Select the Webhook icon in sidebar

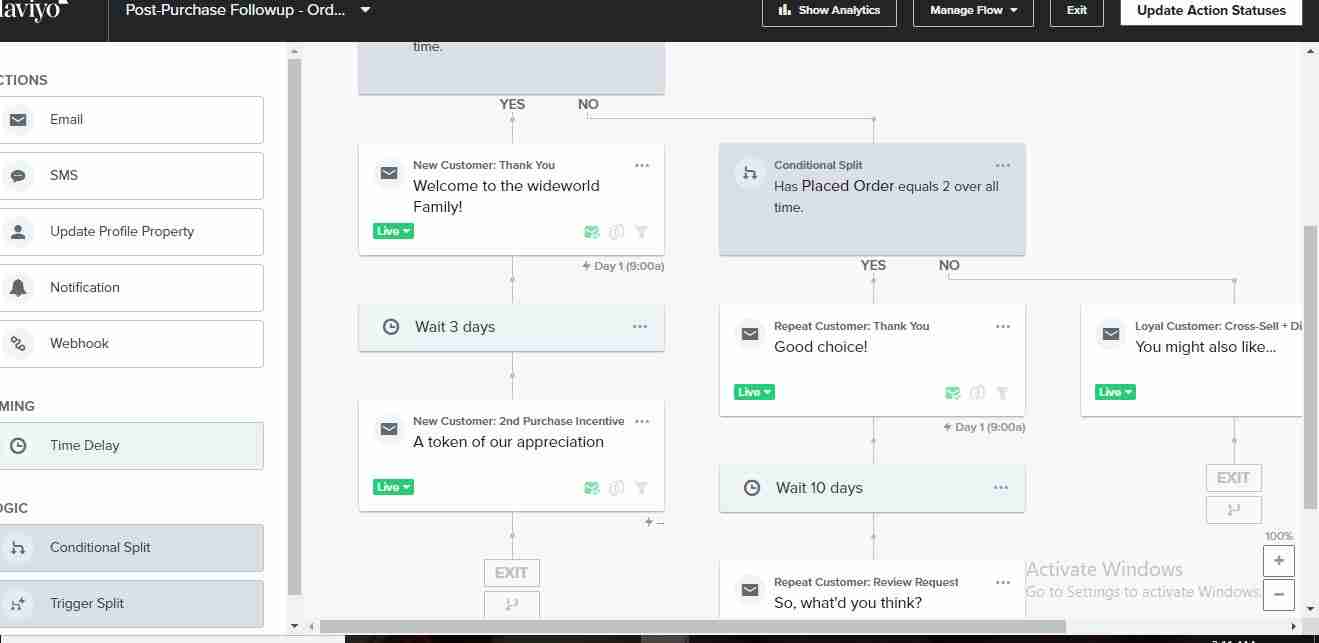[x=18, y=344]
